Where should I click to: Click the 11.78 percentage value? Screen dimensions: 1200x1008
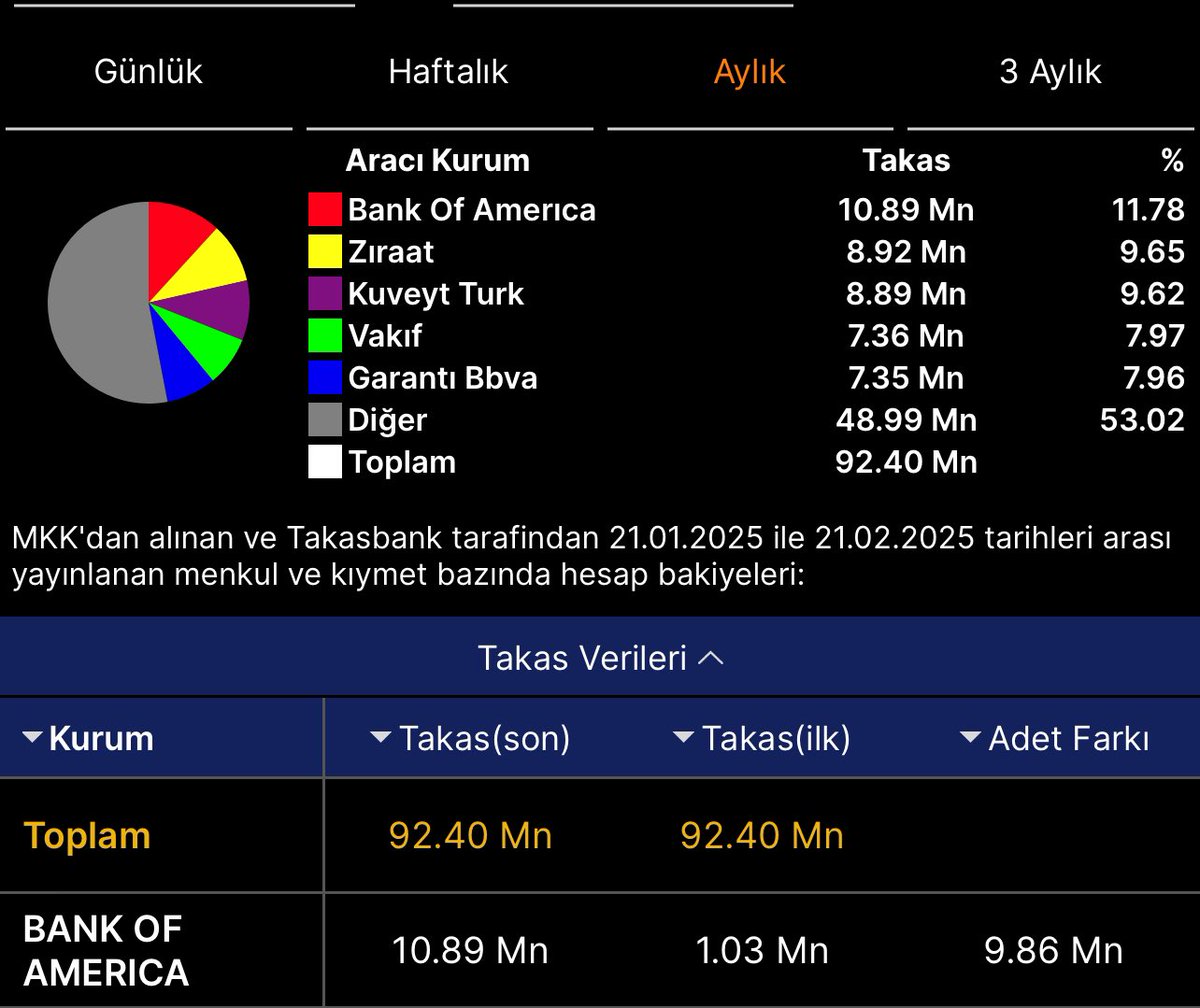(x=1147, y=210)
